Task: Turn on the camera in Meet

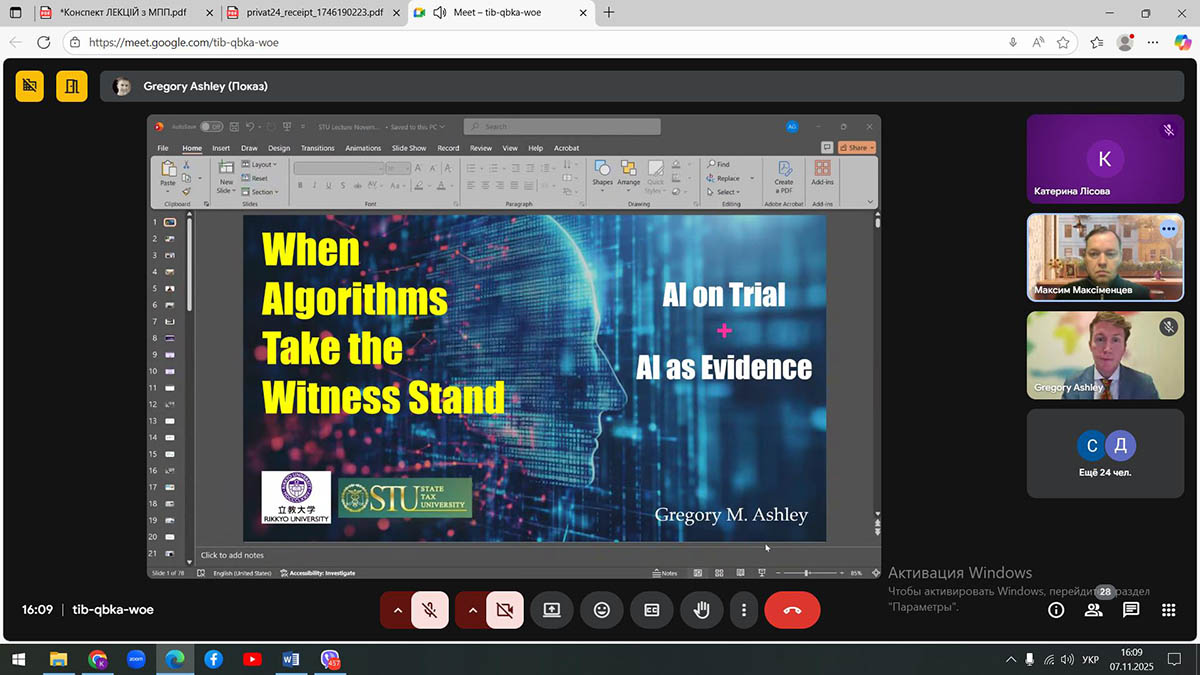Action: click(504, 610)
